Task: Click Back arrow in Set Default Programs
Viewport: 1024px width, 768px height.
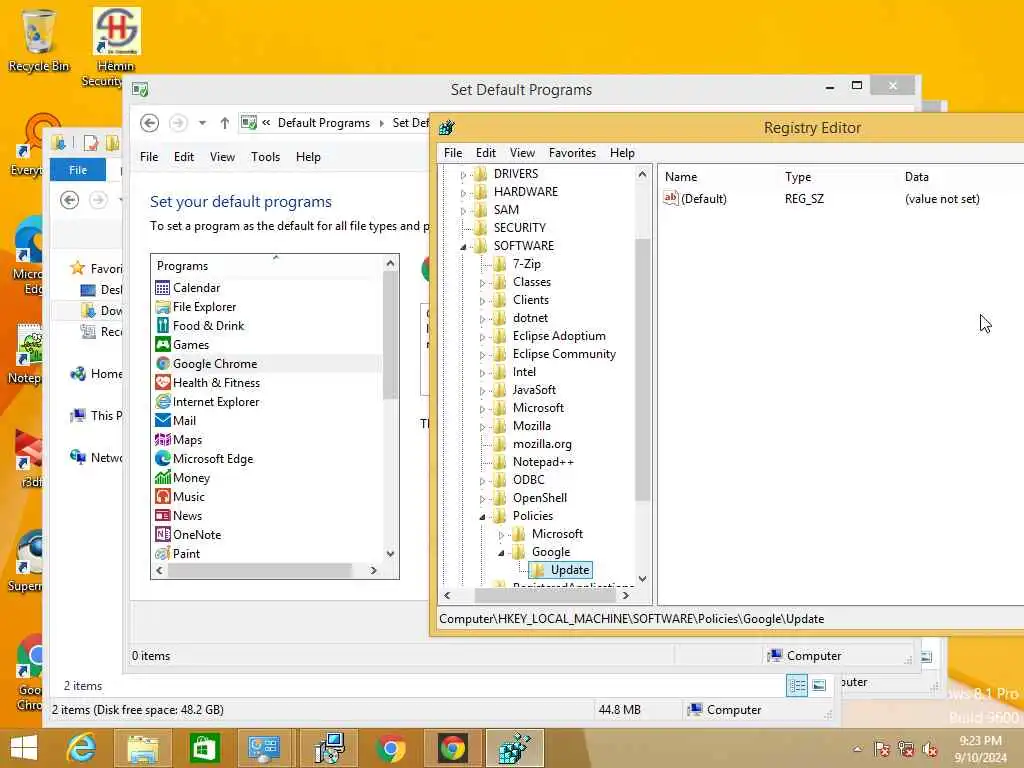Action: click(x=150, y=123)
